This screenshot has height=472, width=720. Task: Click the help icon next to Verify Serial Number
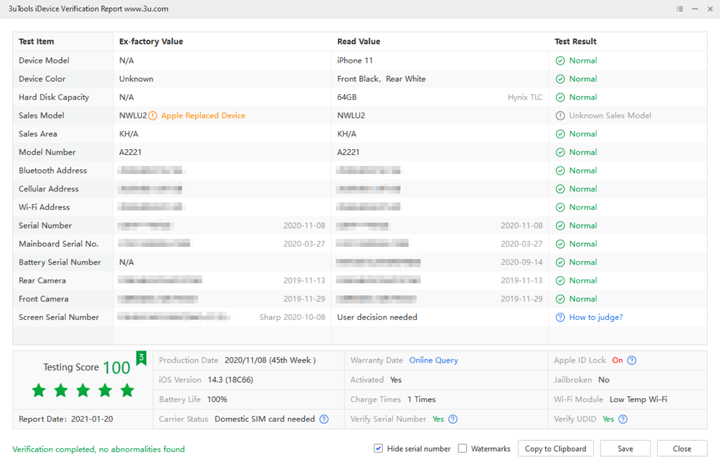(x=453, y=419)
